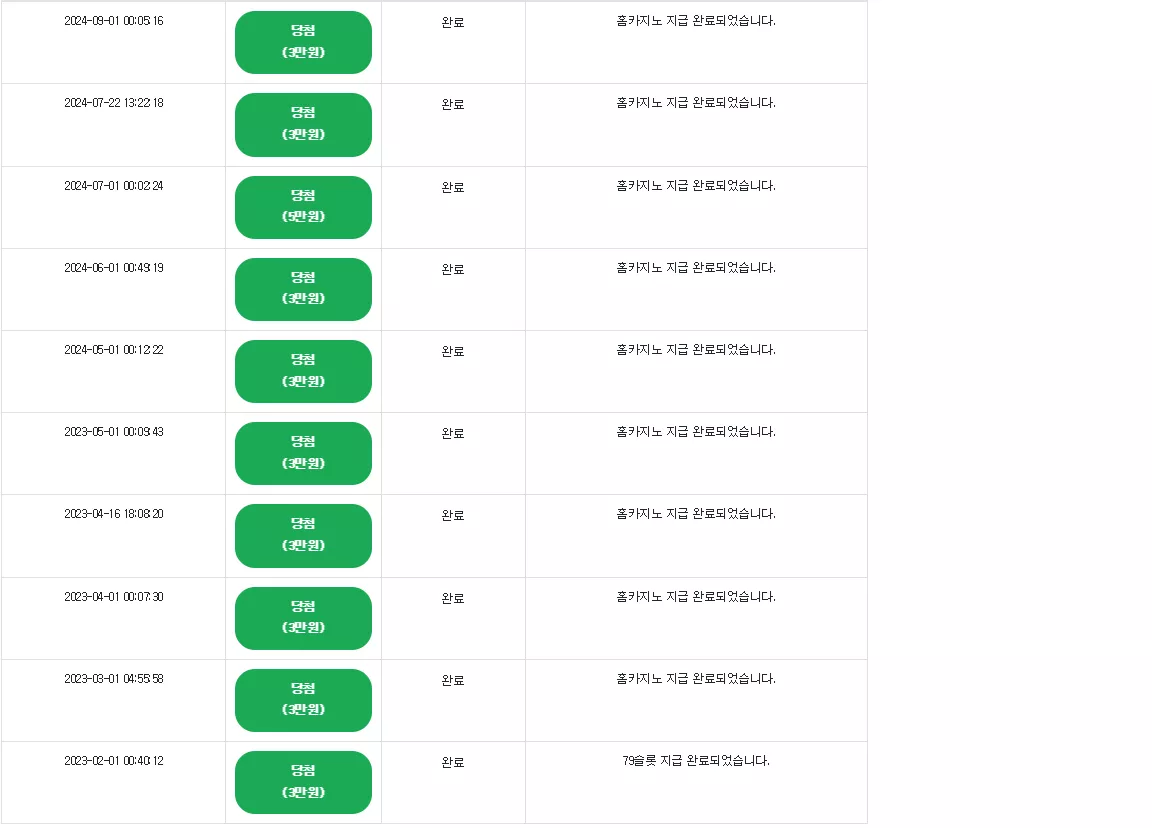
Task: Click the 당첨 button for 2024-06-01 entry
Action: click(x=303, y=289)
